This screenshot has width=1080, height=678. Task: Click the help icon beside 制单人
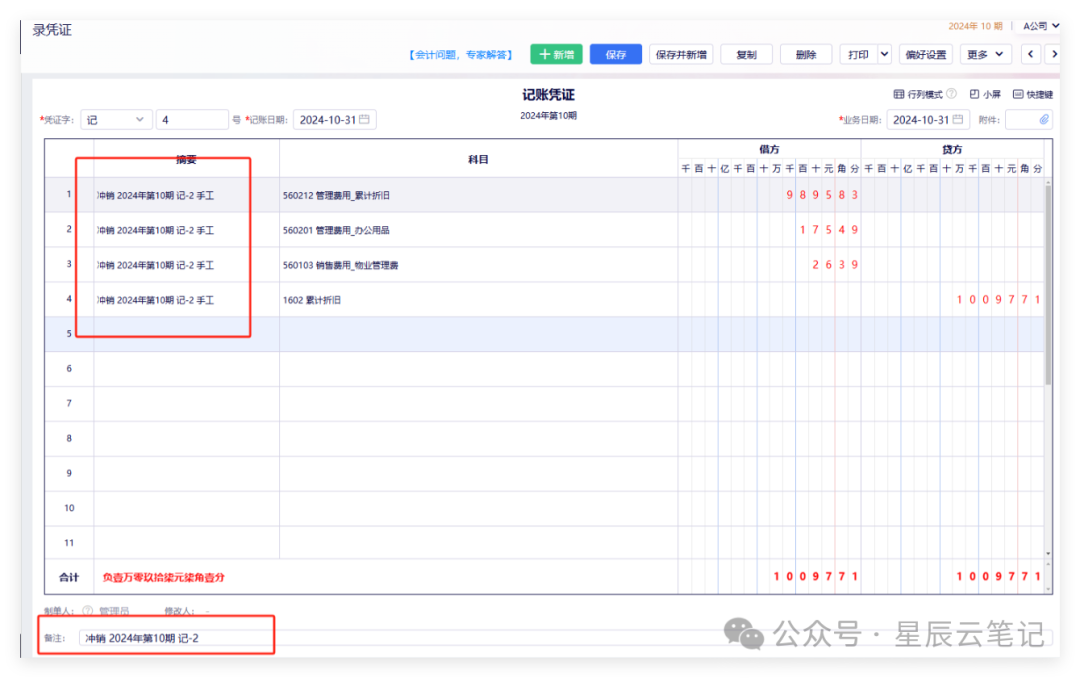pos(87,610)
